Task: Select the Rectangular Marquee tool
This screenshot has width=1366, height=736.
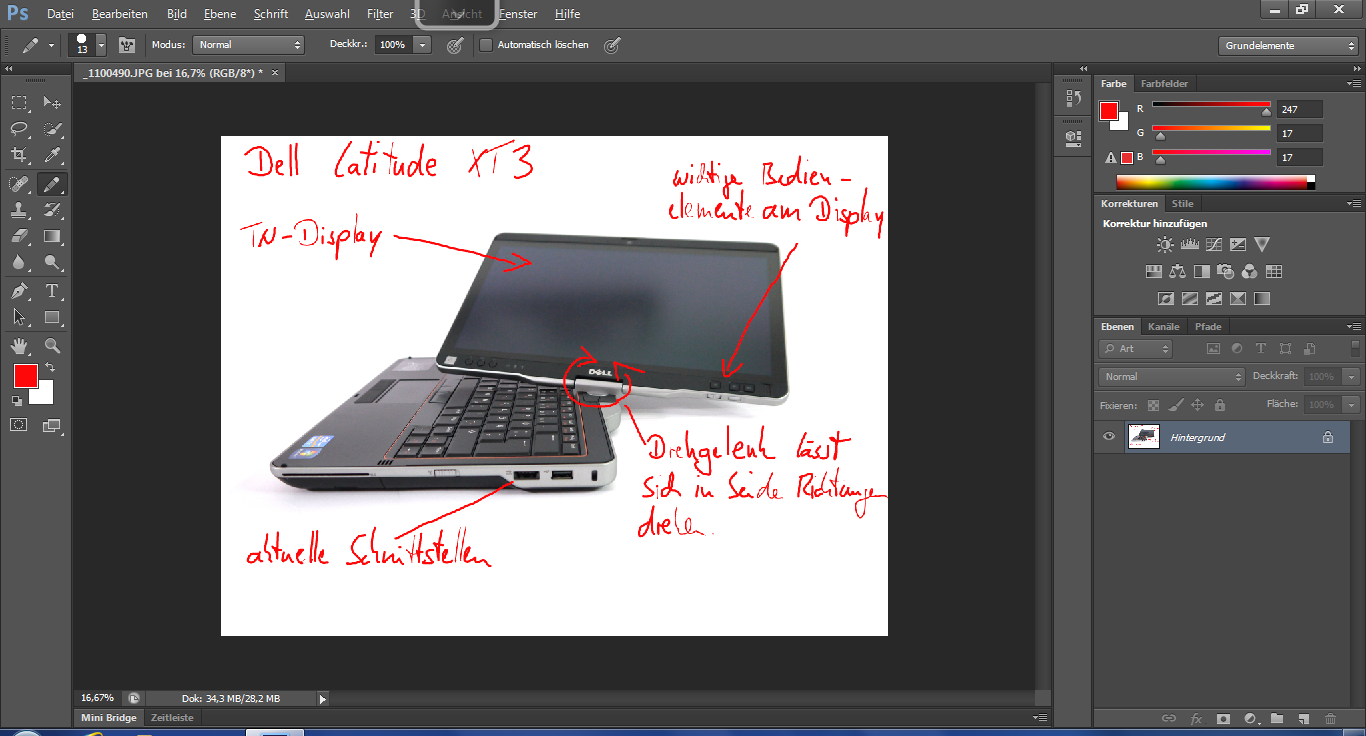Action: tap(19, 103)
